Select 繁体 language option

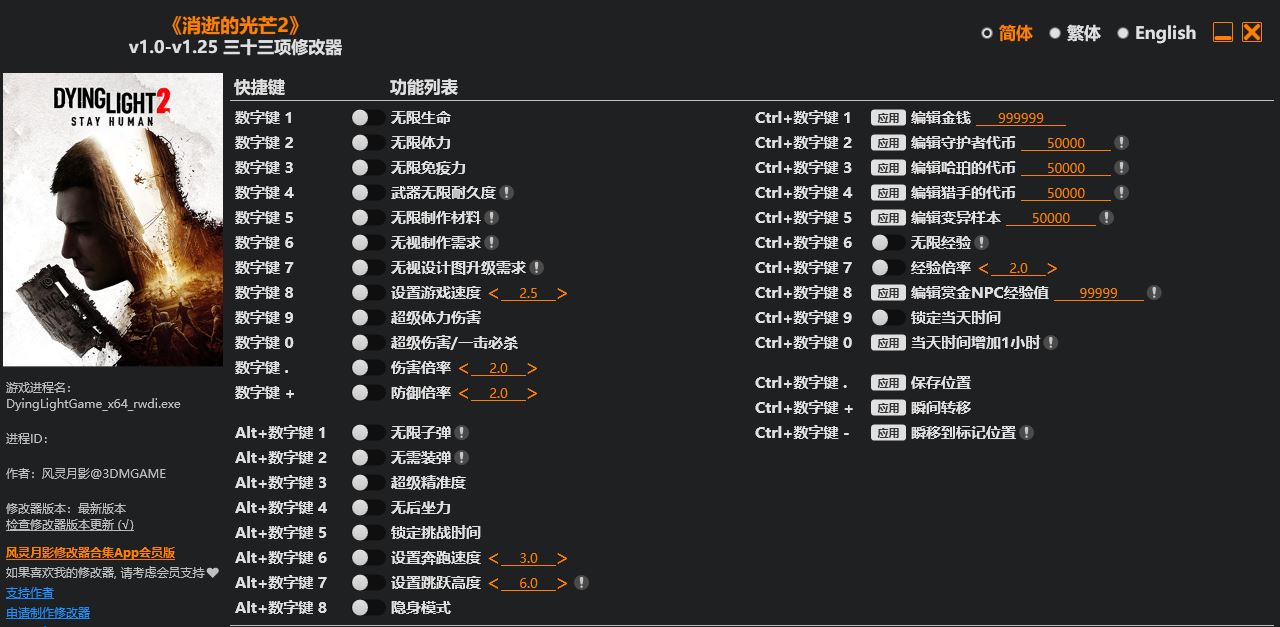point(1075,33)
